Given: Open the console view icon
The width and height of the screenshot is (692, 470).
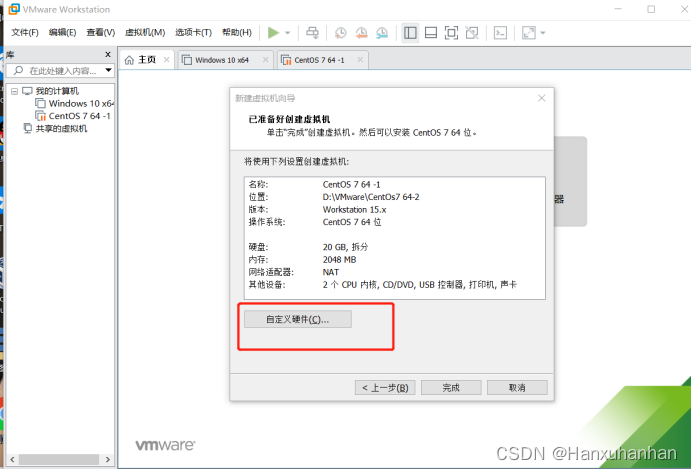Looking at the screenshot, I should click(500, 33).
